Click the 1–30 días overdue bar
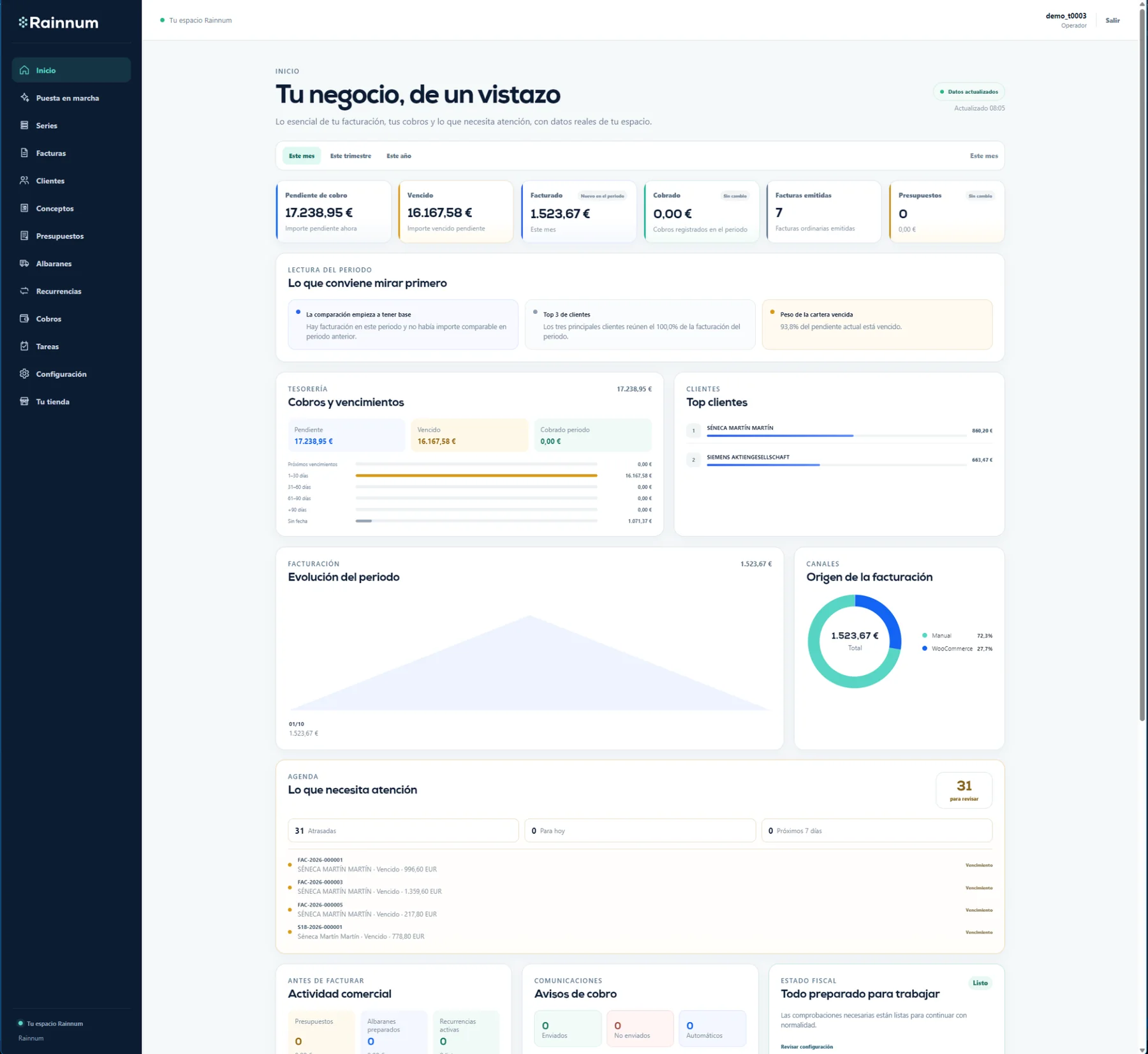 [x=476, y=475]
